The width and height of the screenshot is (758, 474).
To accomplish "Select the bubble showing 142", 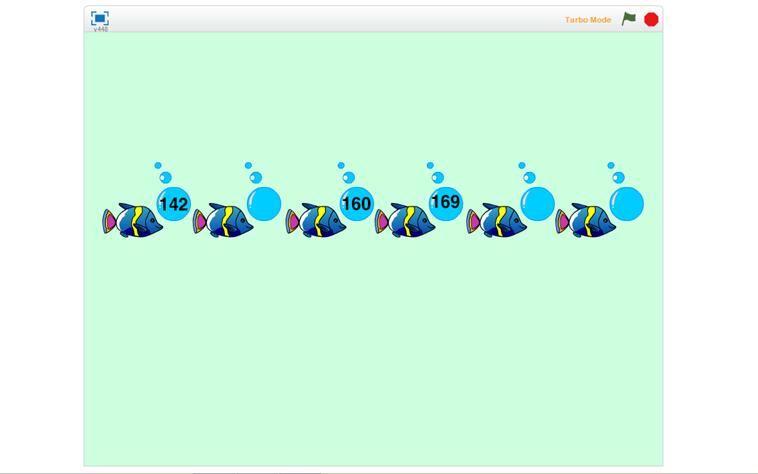I will click(174, 204).
